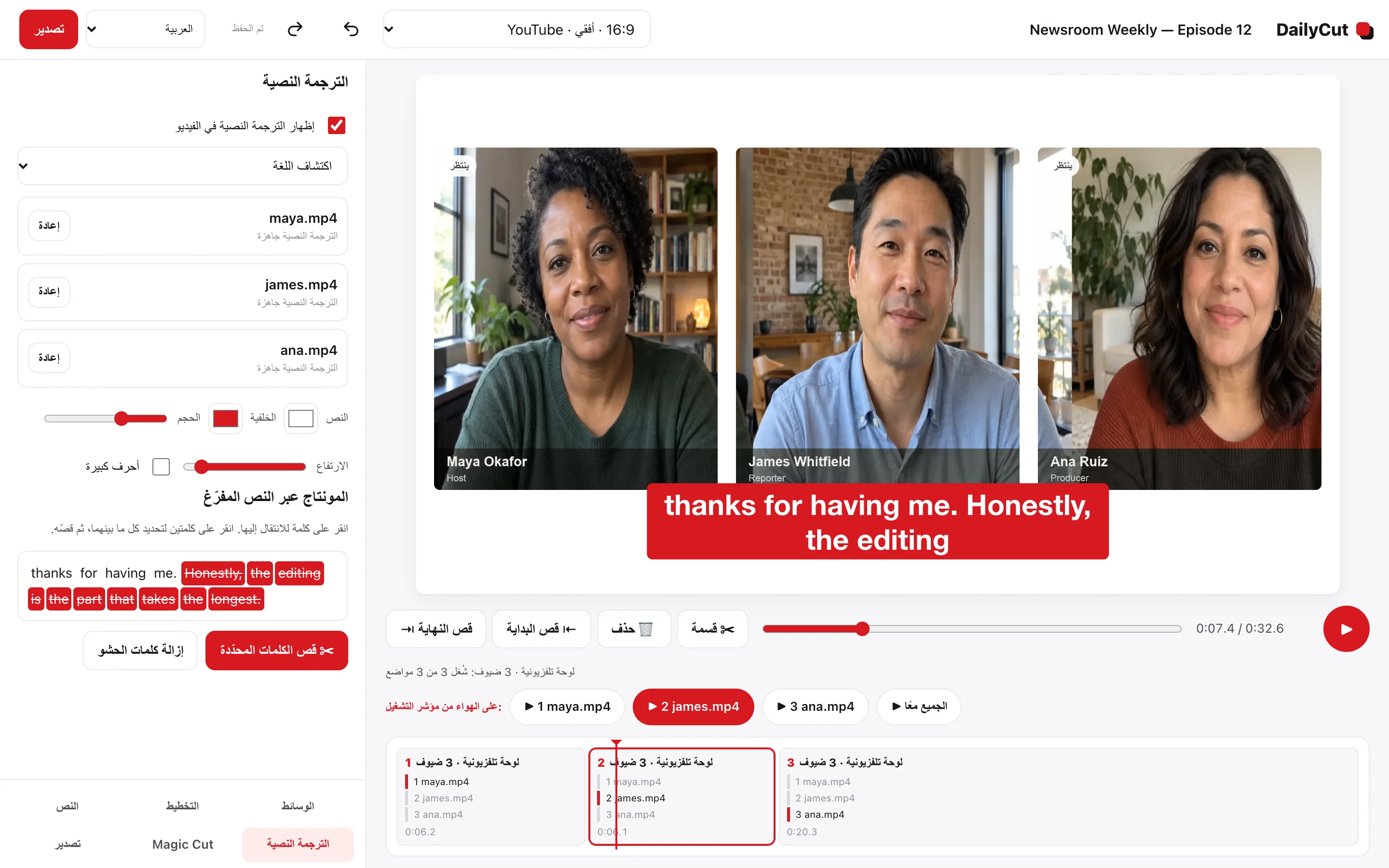Click struck-through word 'part'
The image size is (1389, 868).
(x=89, y=599)
